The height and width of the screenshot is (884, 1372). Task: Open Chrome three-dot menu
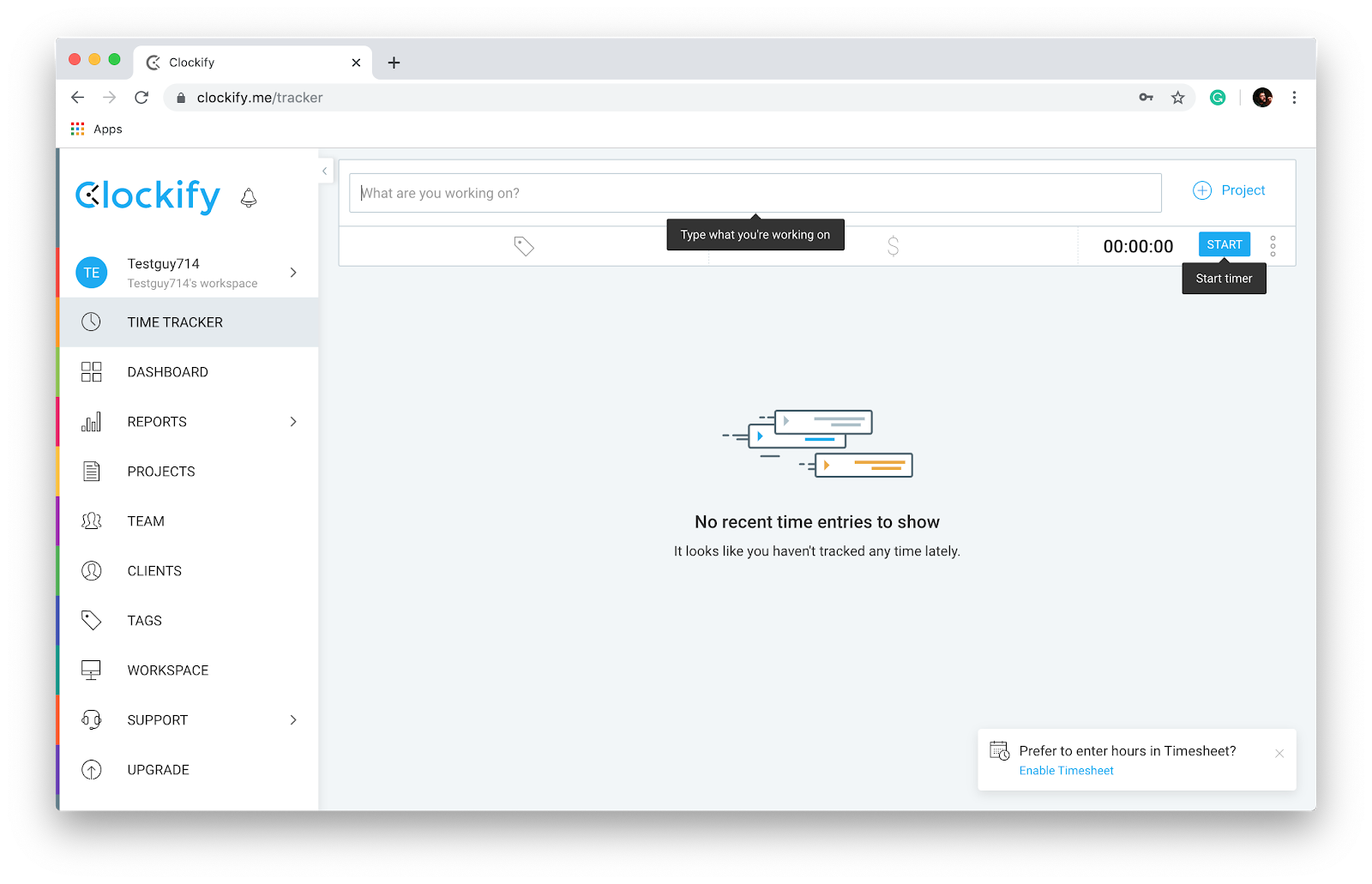(1294, 98)
